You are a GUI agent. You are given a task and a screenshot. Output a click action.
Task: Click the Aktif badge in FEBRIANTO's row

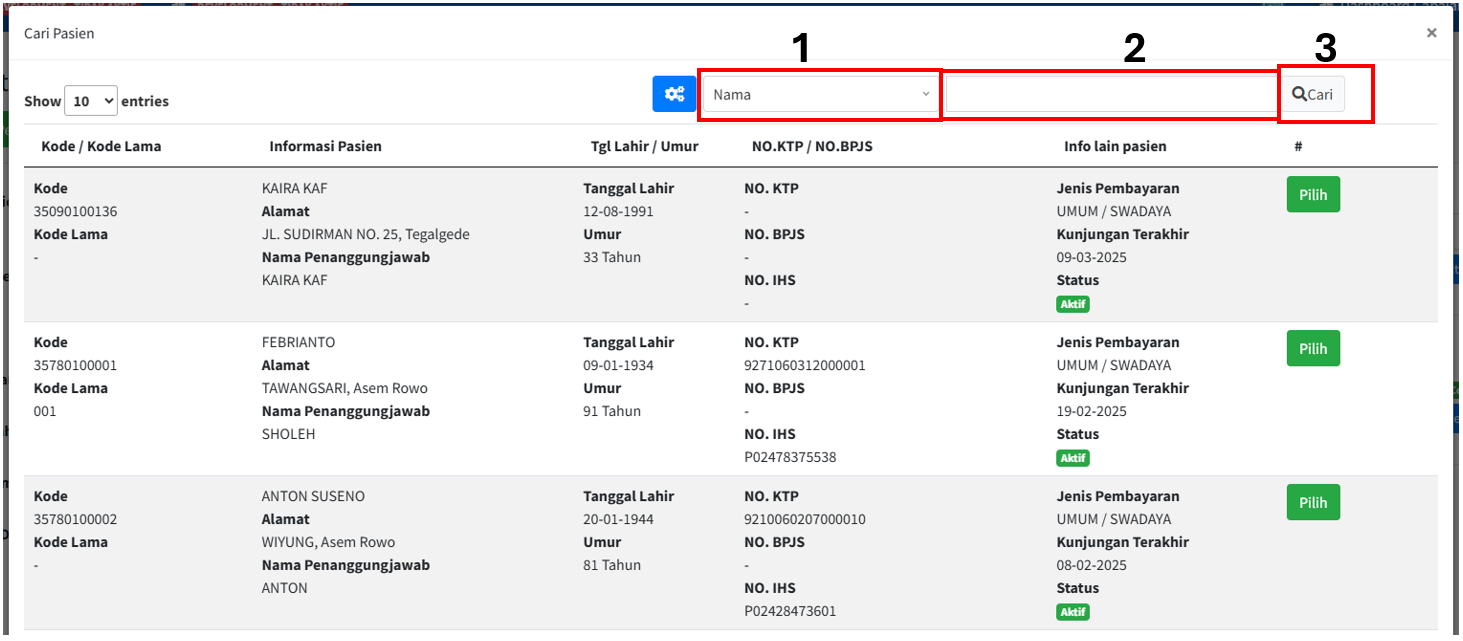tap(1072, 458)
